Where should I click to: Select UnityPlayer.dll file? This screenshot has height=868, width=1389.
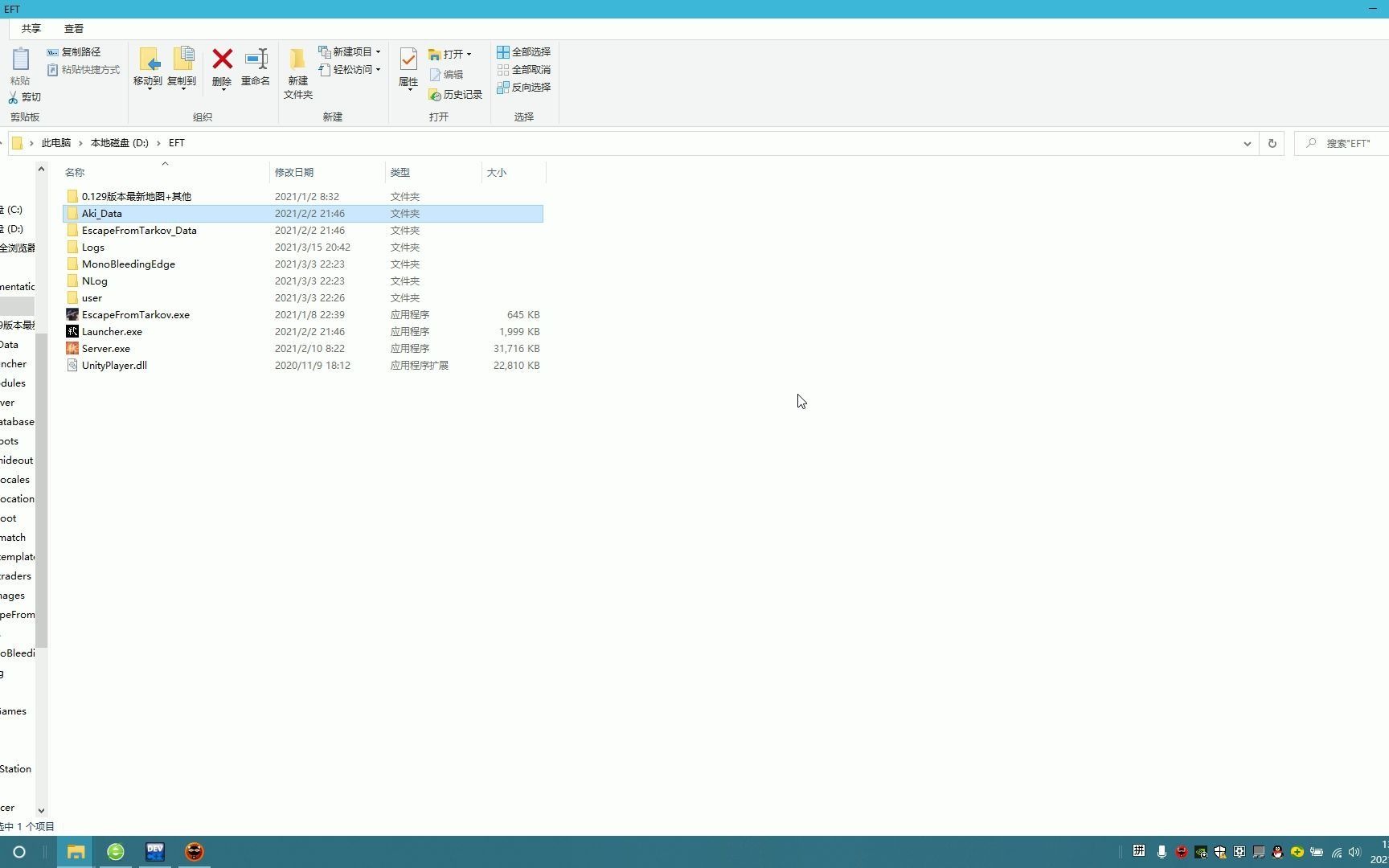coord(303,366)
